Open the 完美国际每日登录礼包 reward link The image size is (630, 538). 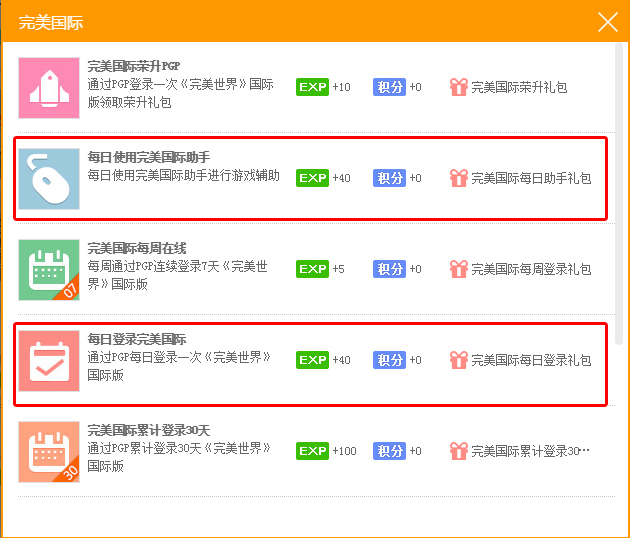[531, 360]
